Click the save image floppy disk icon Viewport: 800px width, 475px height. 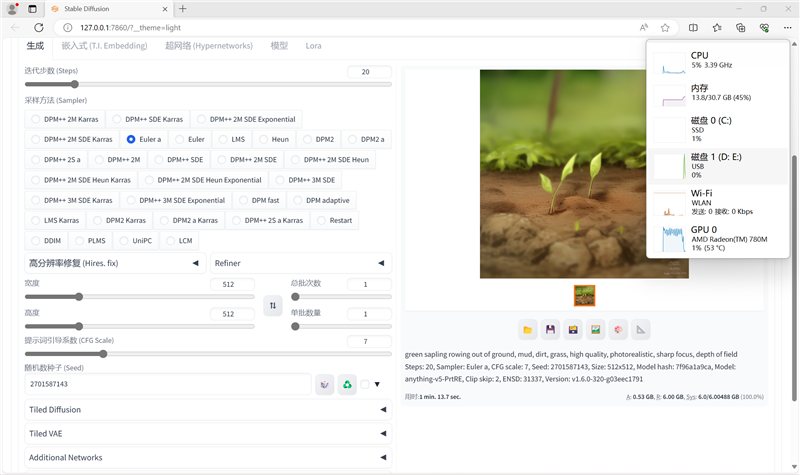click(549, 329)
